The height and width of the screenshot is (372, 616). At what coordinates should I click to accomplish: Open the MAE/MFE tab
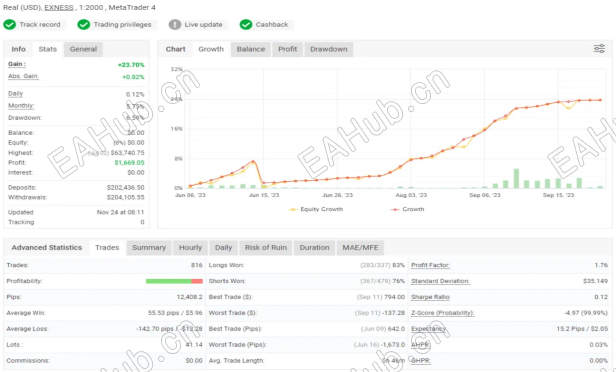[x=360, y=248]
